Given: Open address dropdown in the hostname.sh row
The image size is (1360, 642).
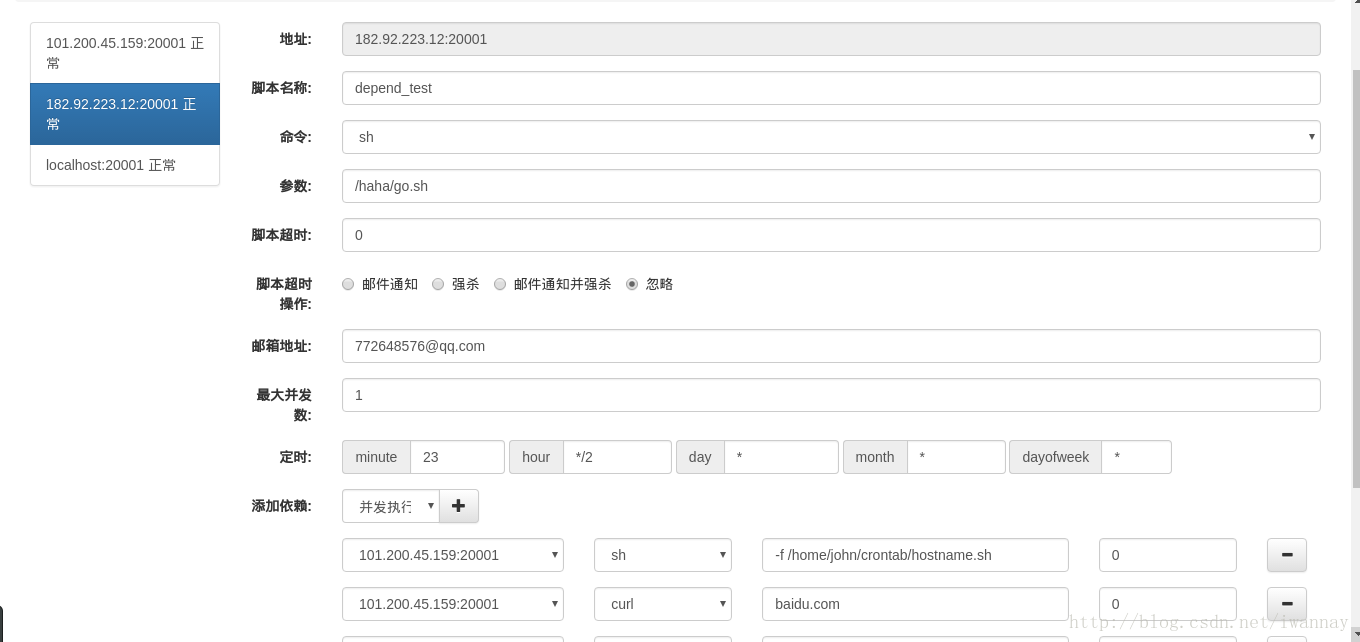Looking at the screenshot, I should (x=453, y=555).
